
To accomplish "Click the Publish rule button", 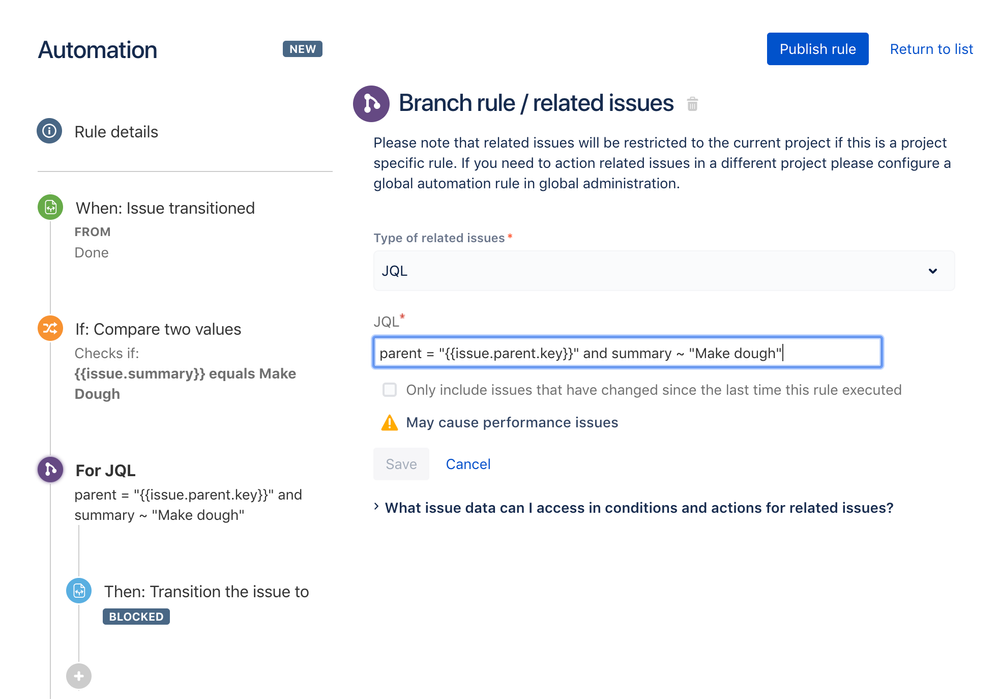I will click(817, 49).
